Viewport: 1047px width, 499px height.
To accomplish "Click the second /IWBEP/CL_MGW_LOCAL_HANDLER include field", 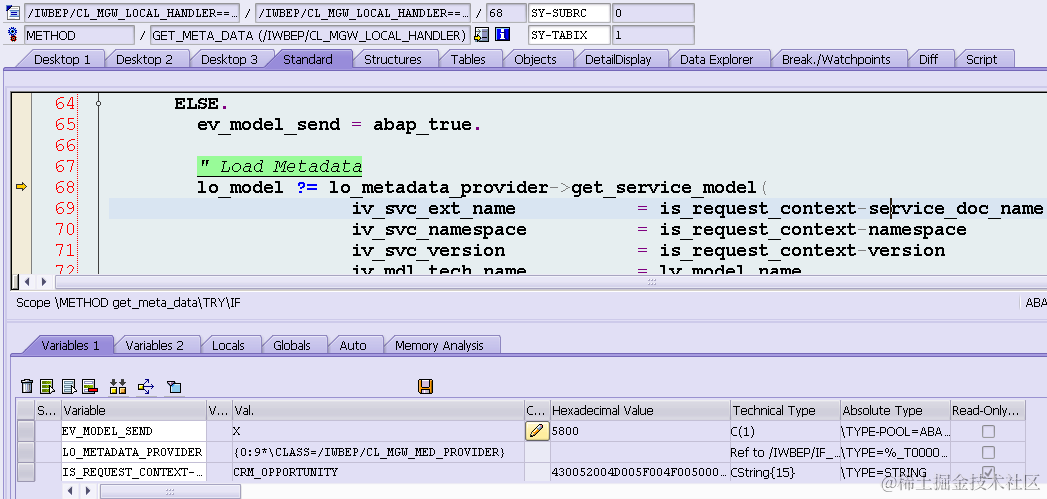I will 363,13.
